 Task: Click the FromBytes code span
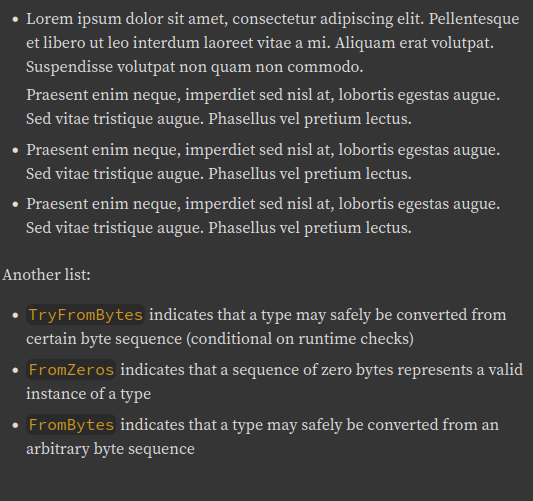point(71,425)
